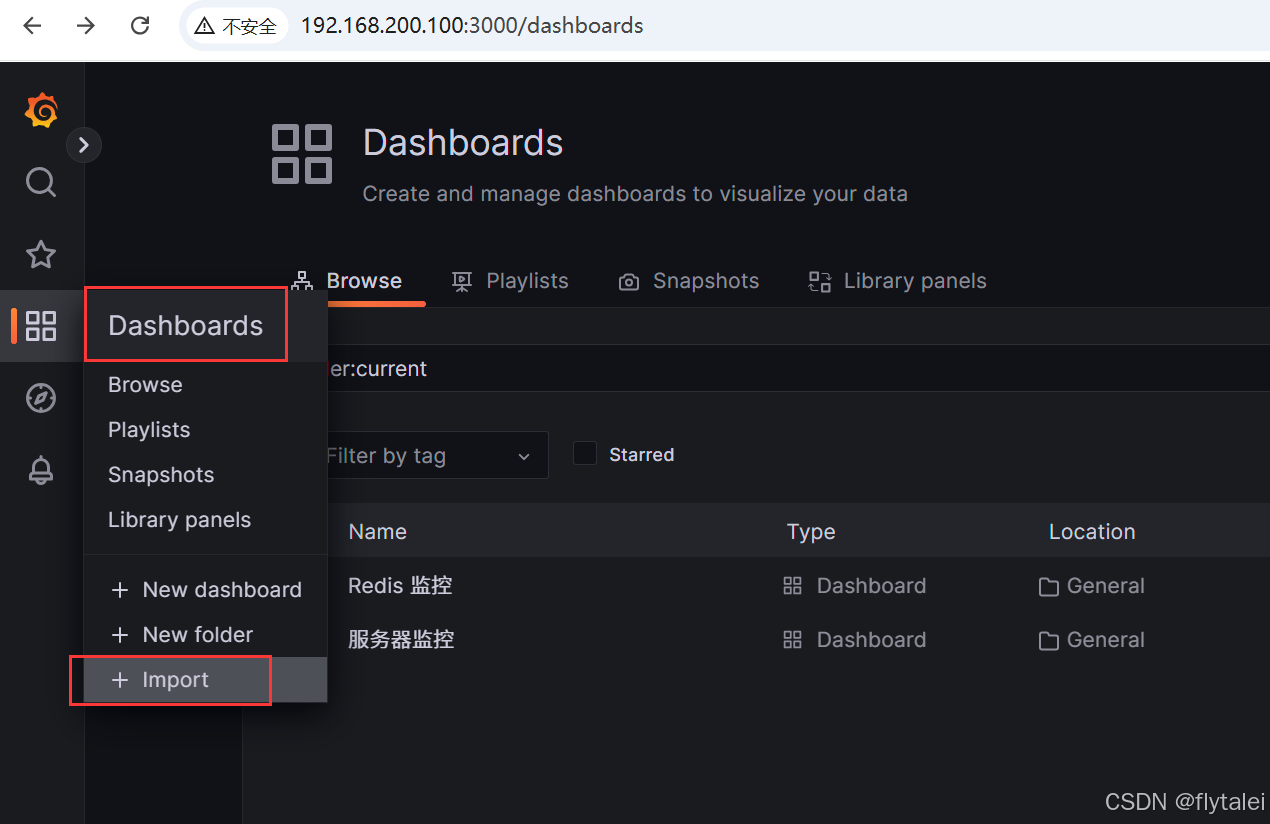Click the Starred filter label

coord(641,454)
